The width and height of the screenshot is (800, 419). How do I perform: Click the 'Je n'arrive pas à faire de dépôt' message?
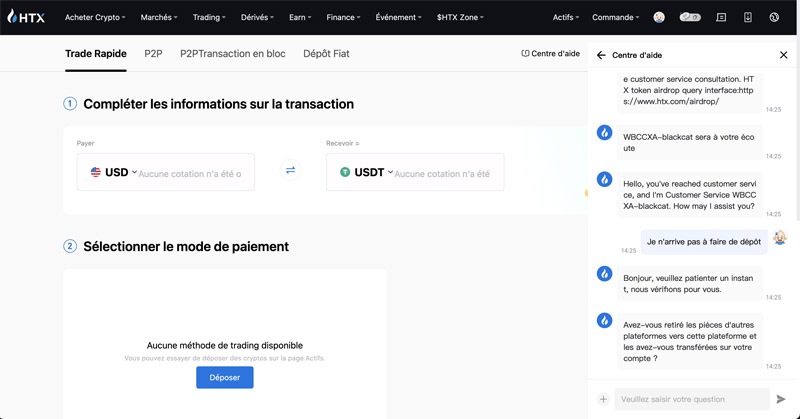(x=704, y=242)
